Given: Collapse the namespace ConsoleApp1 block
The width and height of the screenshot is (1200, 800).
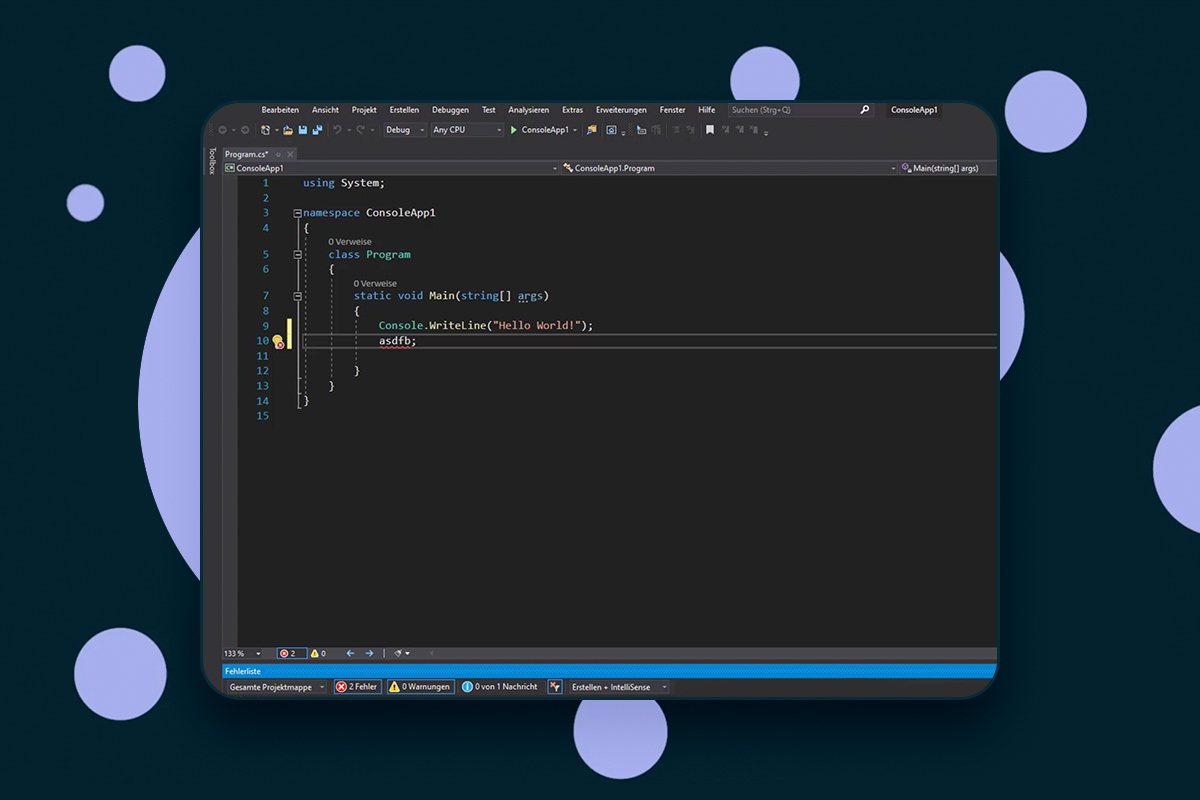Looking at the screenshot, I should click(x=297, y=213).
